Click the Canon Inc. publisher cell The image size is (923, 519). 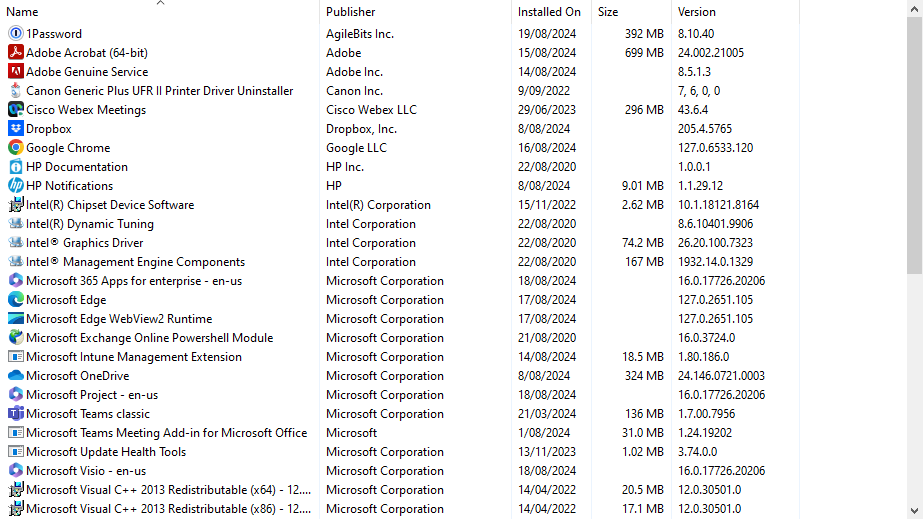[x=354, y=91]
